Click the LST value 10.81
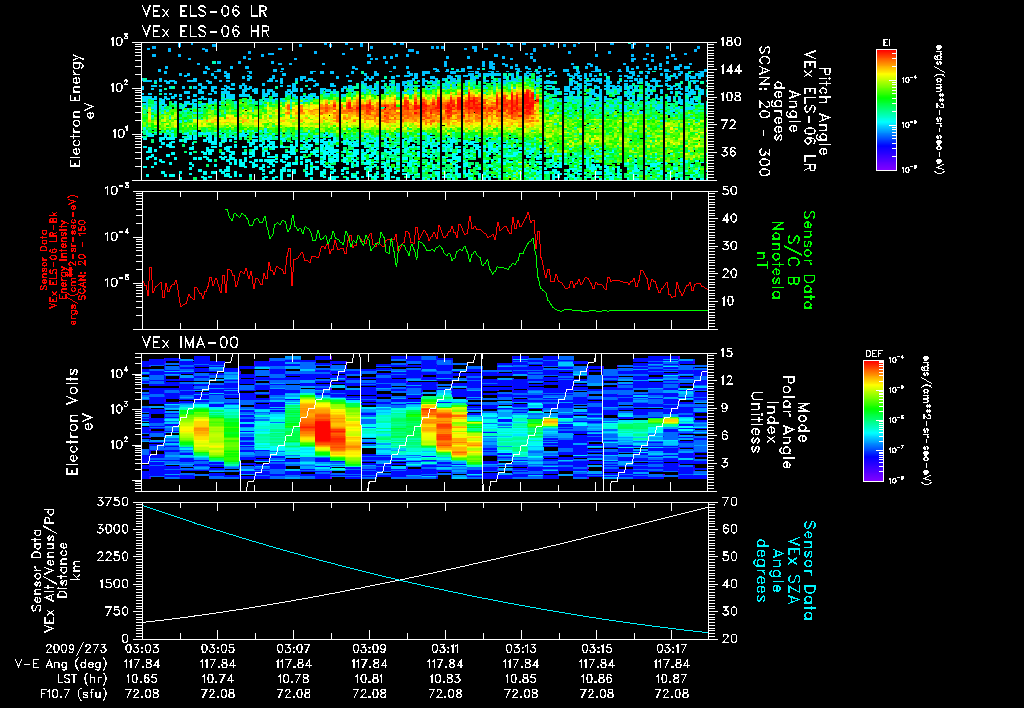Screen dimensions: 1024x708 [369, 679]
